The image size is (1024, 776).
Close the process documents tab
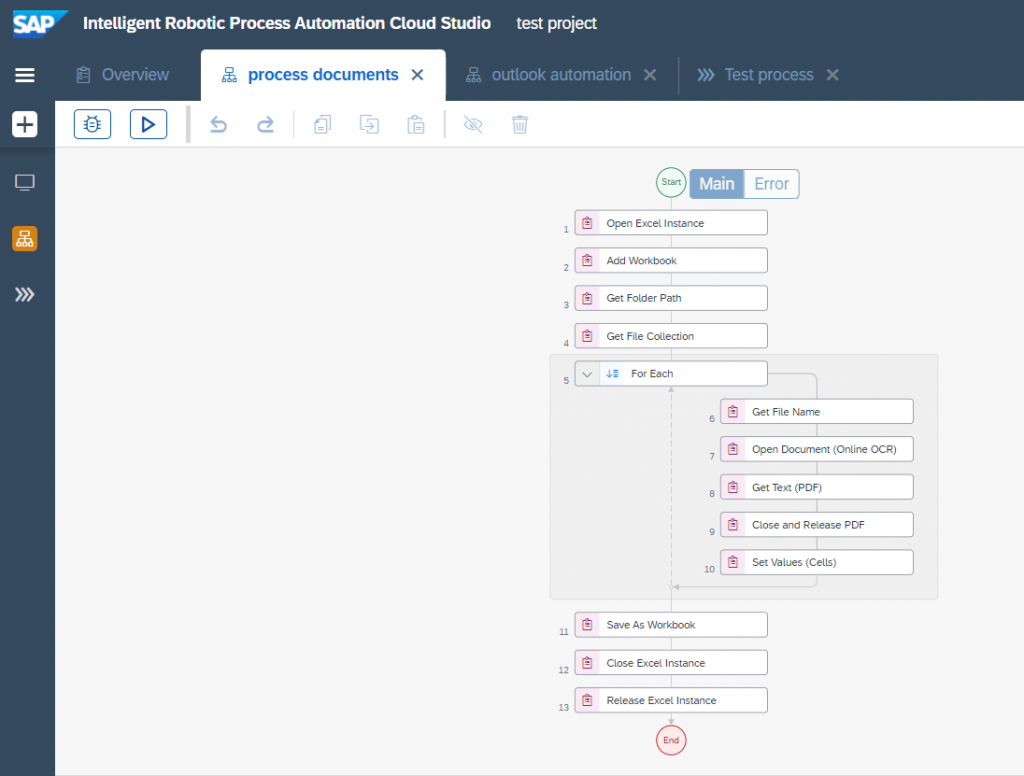pos(417,75)
